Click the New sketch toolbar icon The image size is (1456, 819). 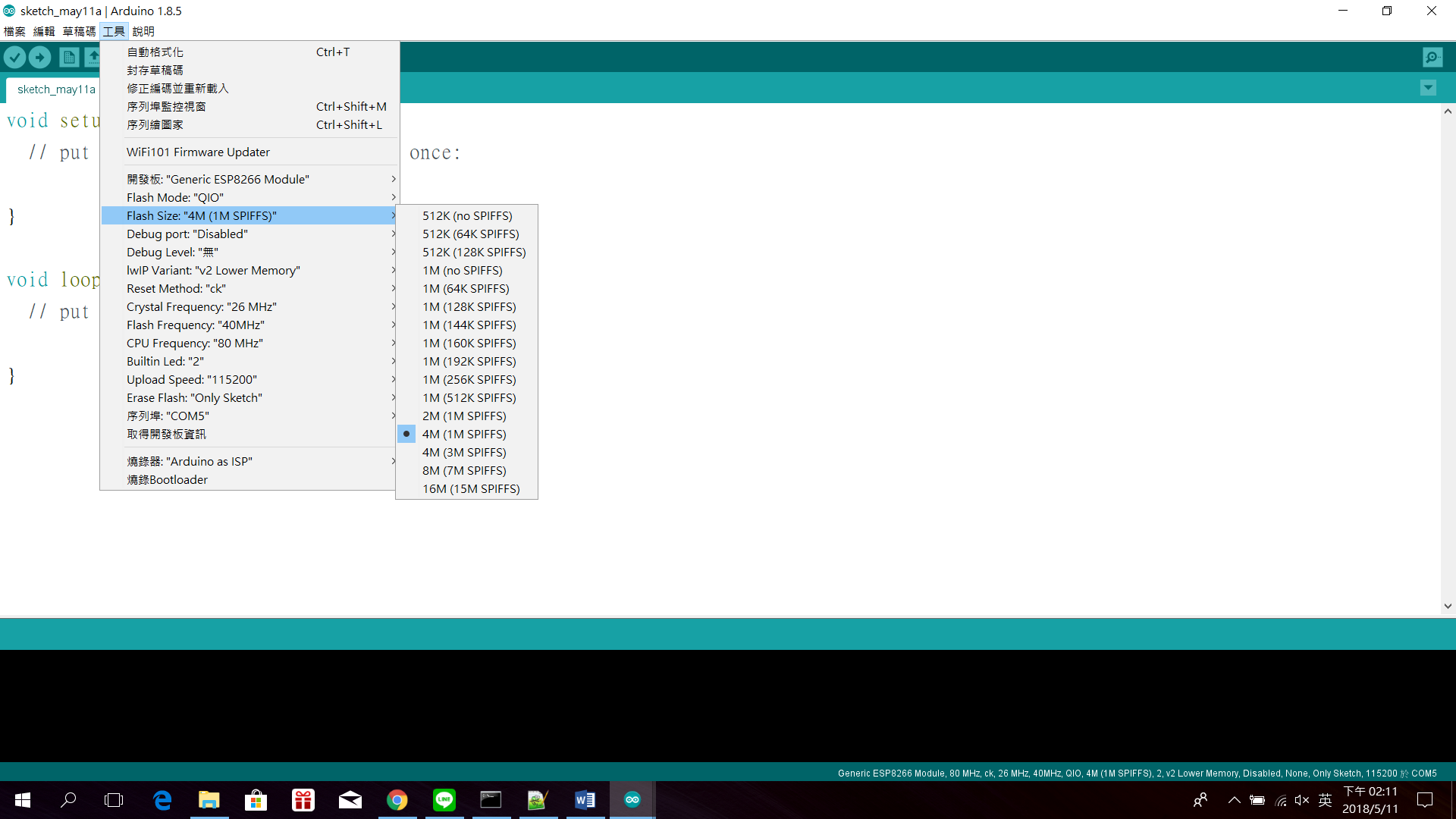coord(69,57)
